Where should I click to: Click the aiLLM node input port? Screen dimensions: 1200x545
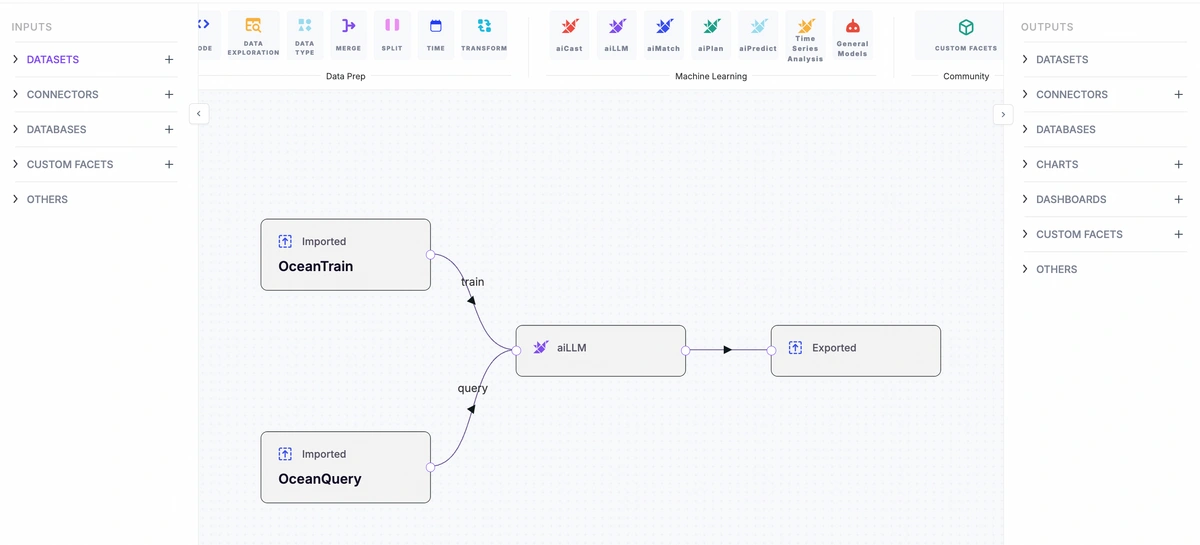516,351
